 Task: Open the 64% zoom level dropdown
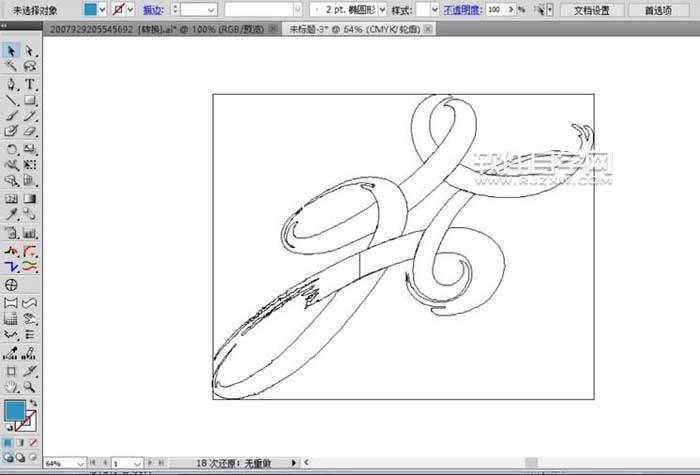[x=80, y=463]
